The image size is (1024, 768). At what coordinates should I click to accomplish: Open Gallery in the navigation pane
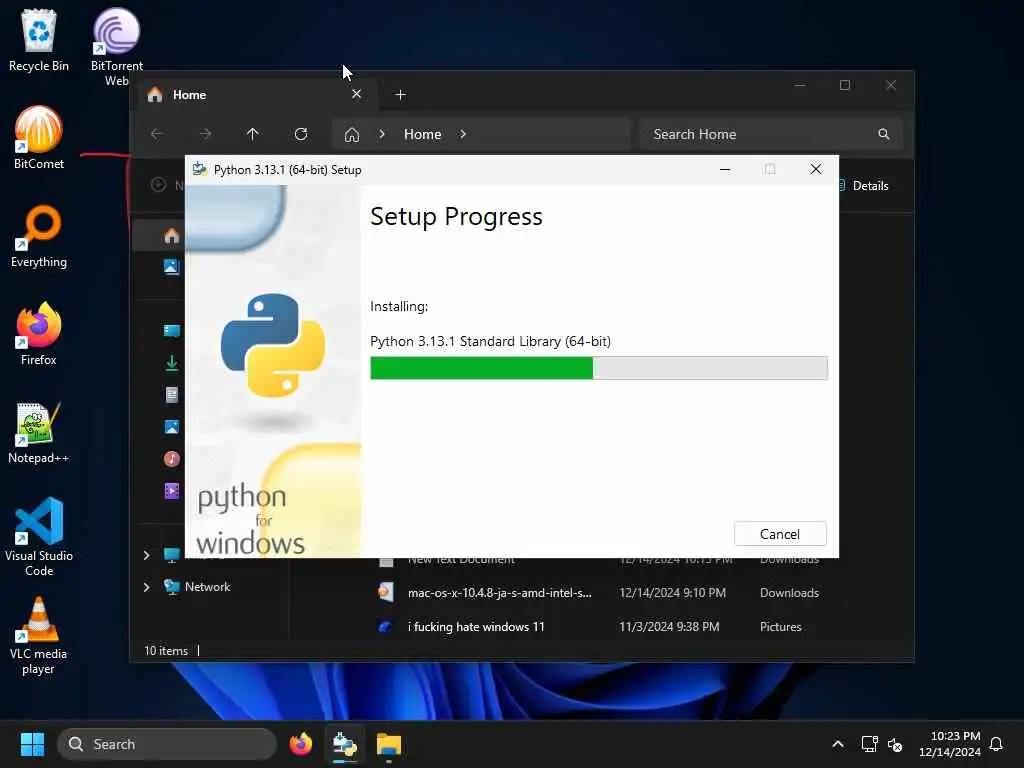click(172, 266)
